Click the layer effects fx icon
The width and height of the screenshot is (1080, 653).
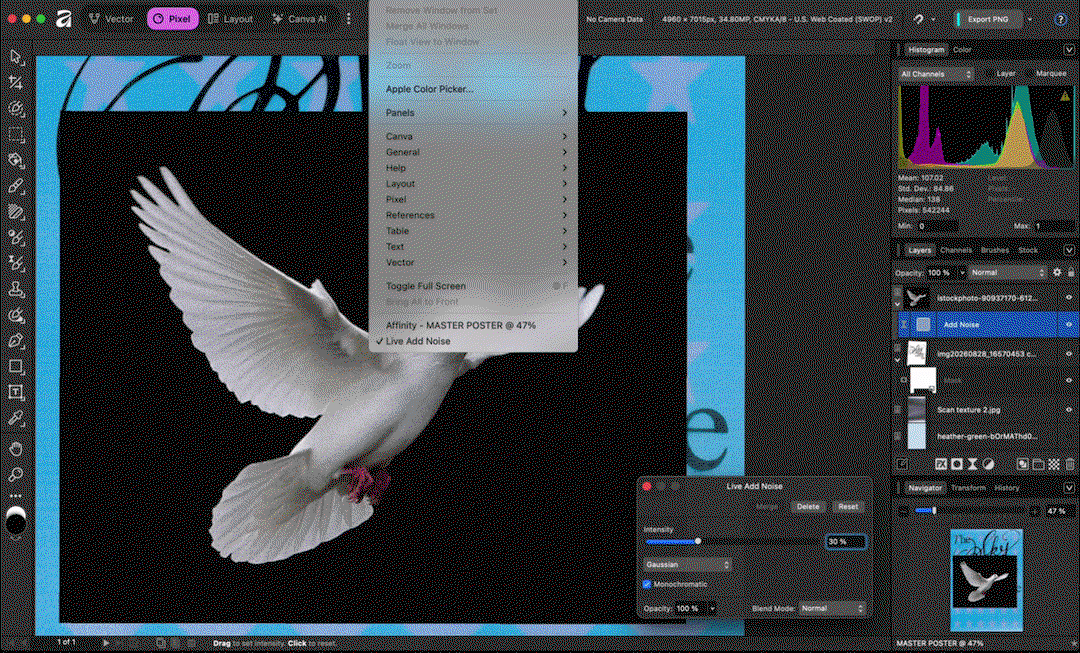pos(940,465)
